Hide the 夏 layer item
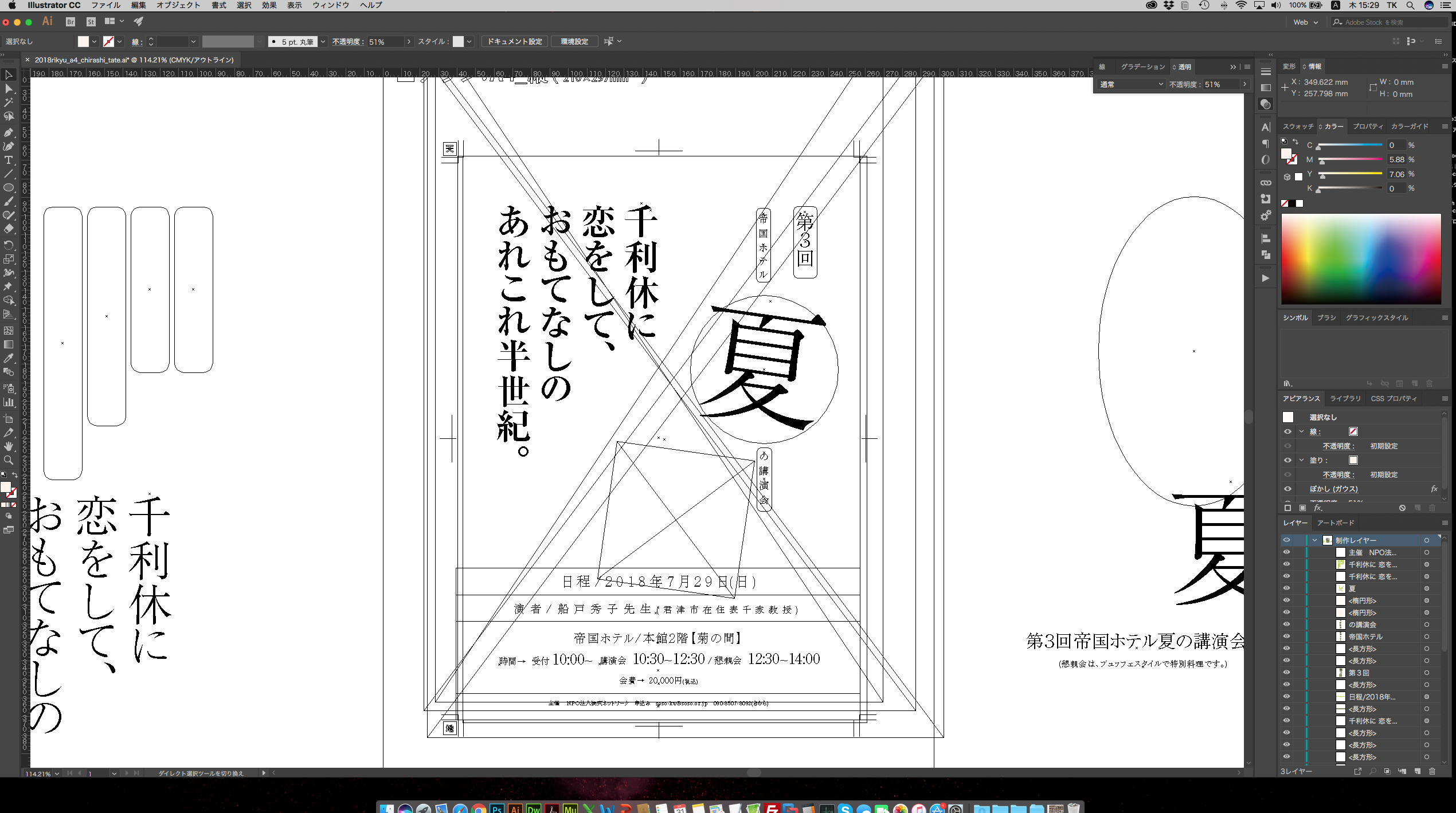Screen dimensions: 1456x813 point(1286,588)
